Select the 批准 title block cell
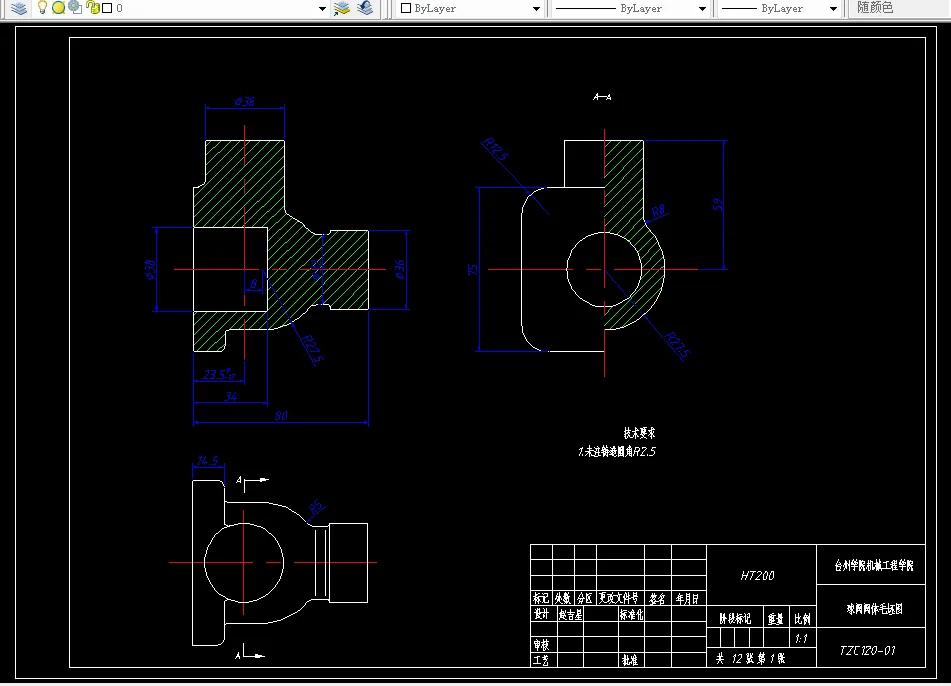Screen dimensions: 951x686 [x=630, y=660]
